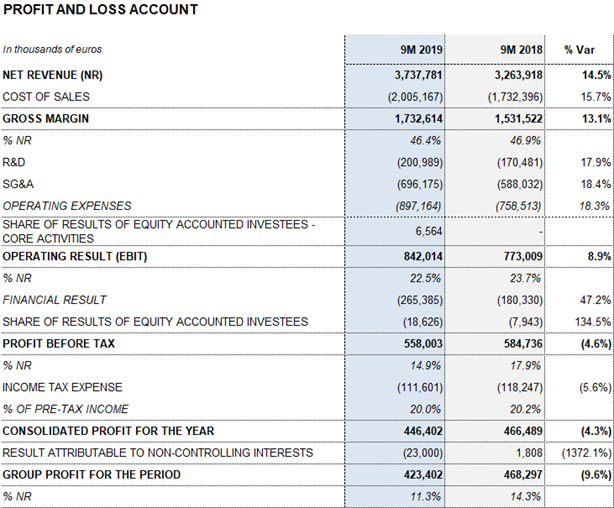Select SG&A variance 18.4%

tap(596, 184)
